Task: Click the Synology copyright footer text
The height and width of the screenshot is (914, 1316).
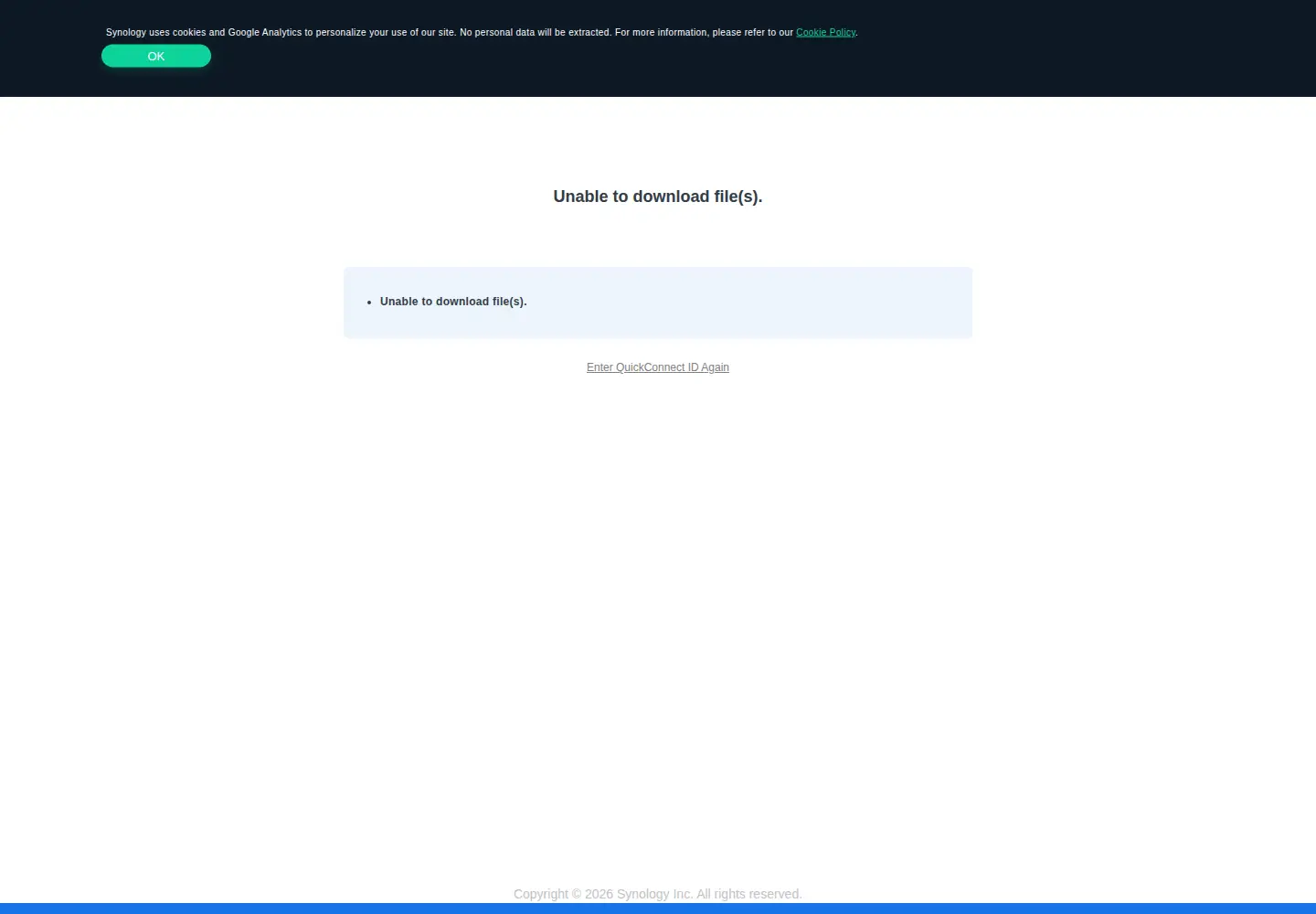Action: coord(658,894)
